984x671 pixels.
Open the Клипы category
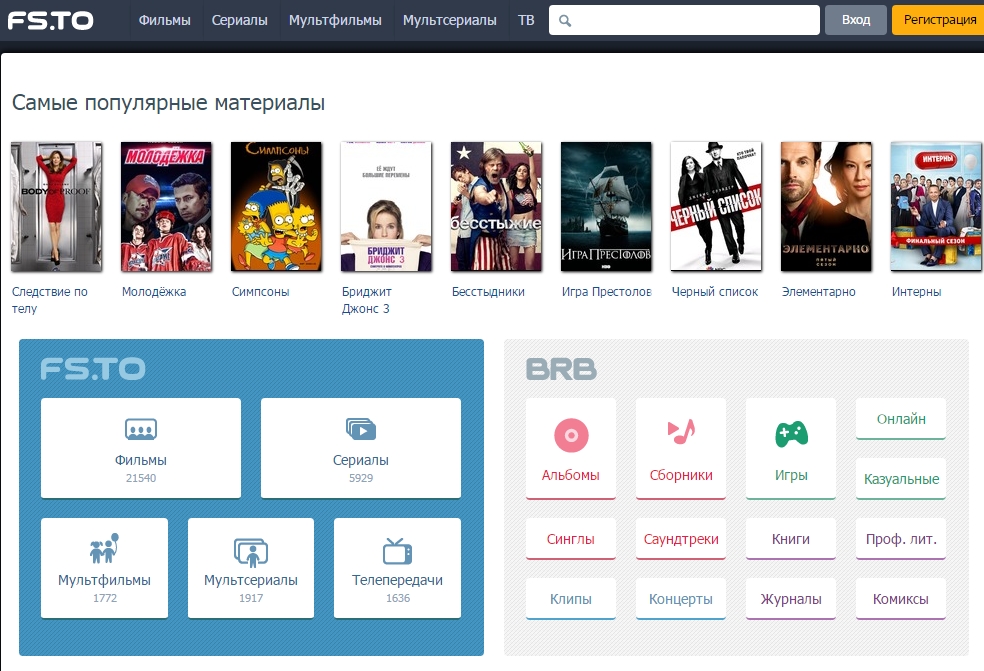pos(570,599)
